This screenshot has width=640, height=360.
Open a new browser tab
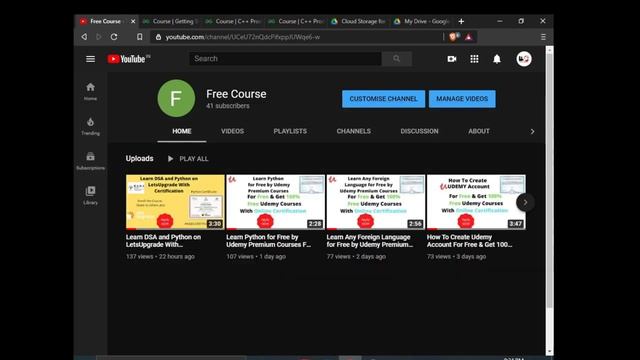tap(461, 21)
